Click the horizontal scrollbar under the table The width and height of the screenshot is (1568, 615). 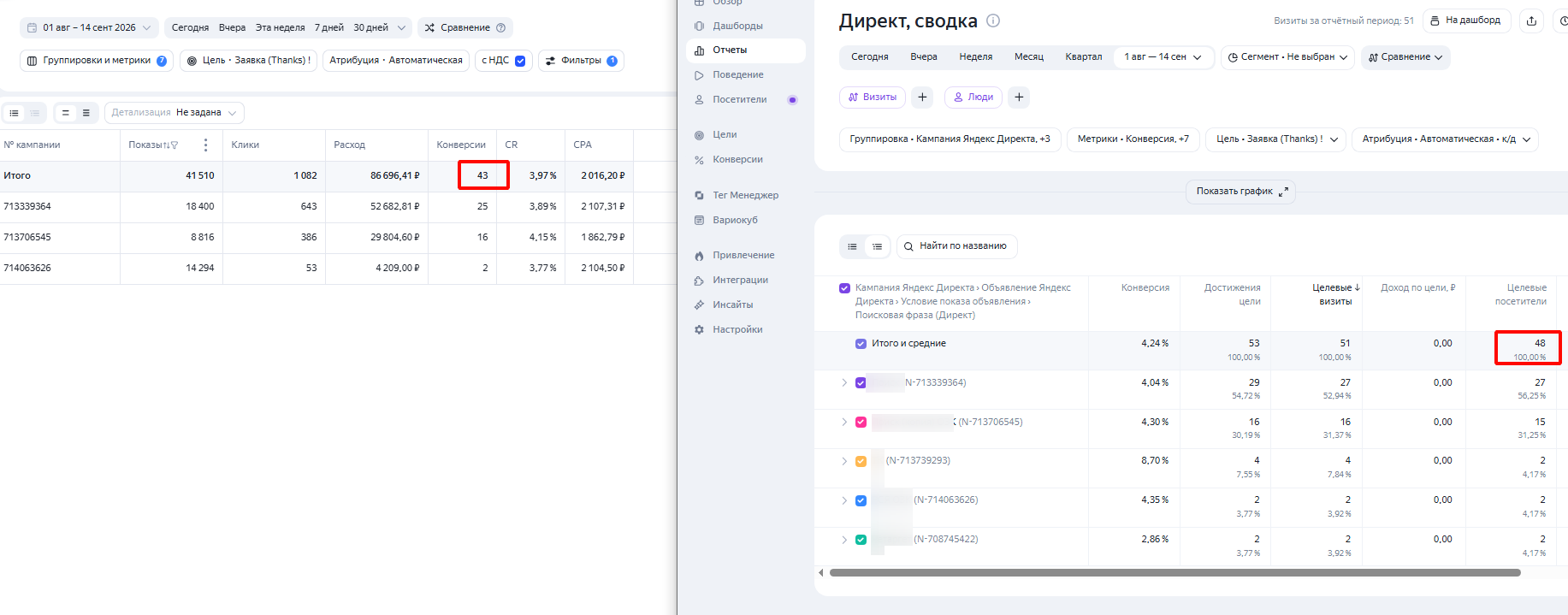[x=1175, y=573]
